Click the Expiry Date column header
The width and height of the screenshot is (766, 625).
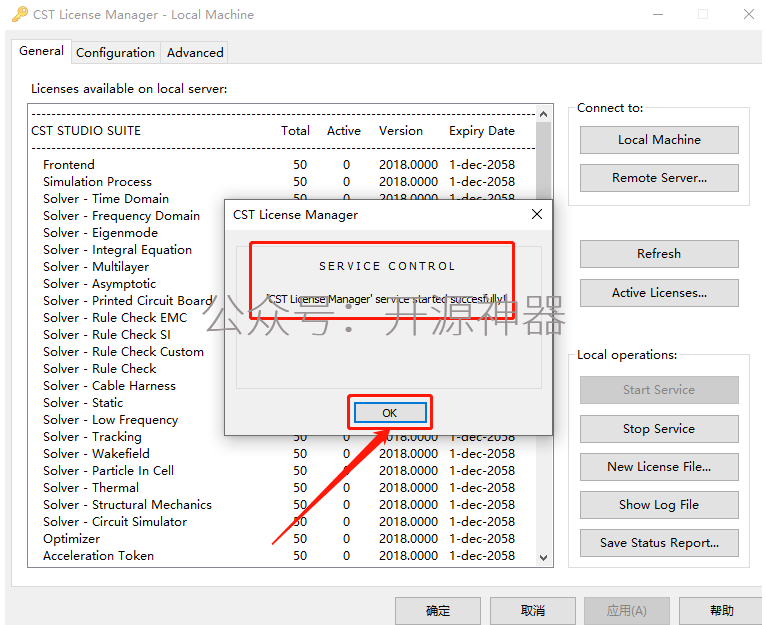click(482, 131)
